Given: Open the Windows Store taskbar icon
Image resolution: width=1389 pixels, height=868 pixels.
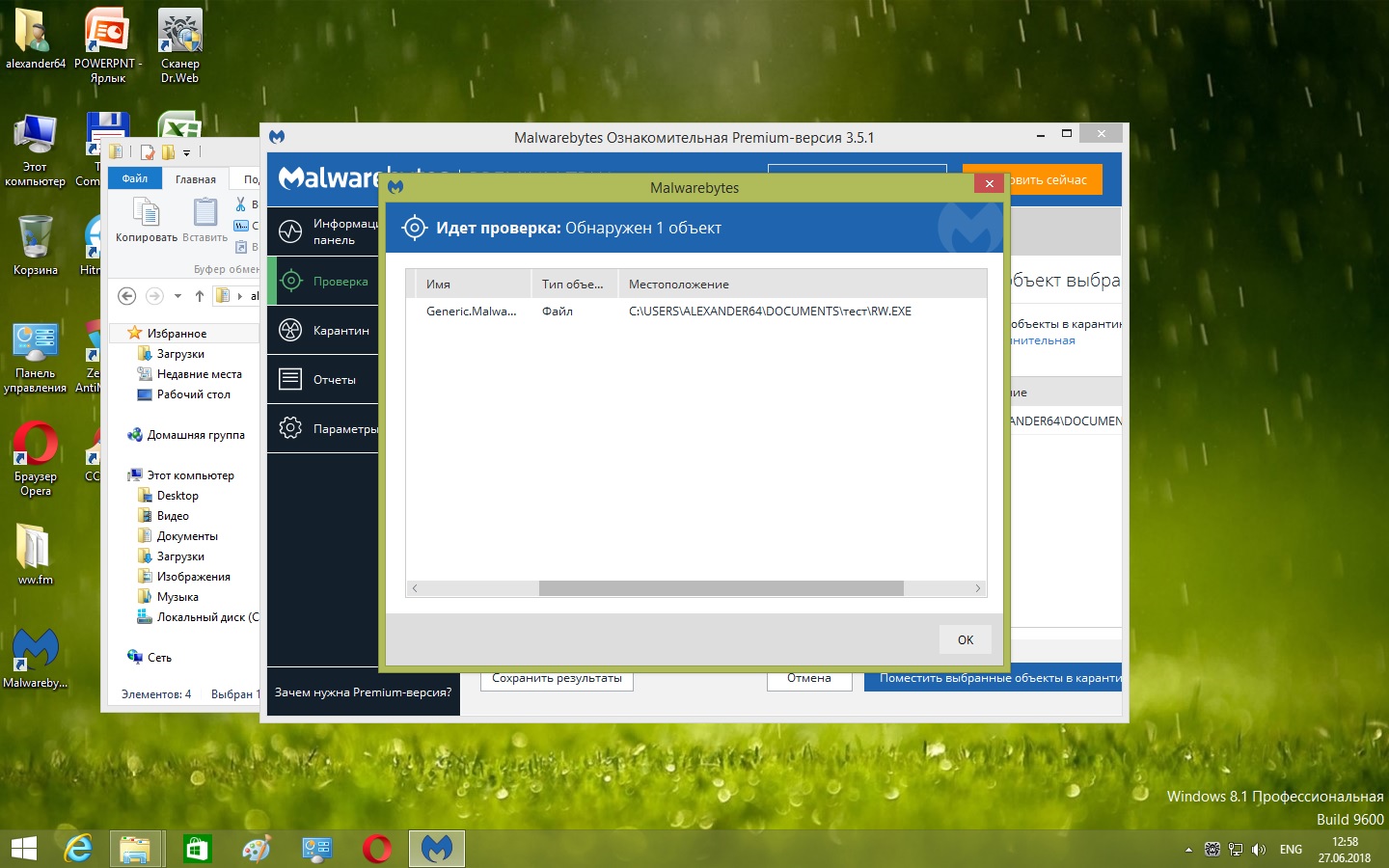Looking at the screenshot, I should tap(197, 849).
